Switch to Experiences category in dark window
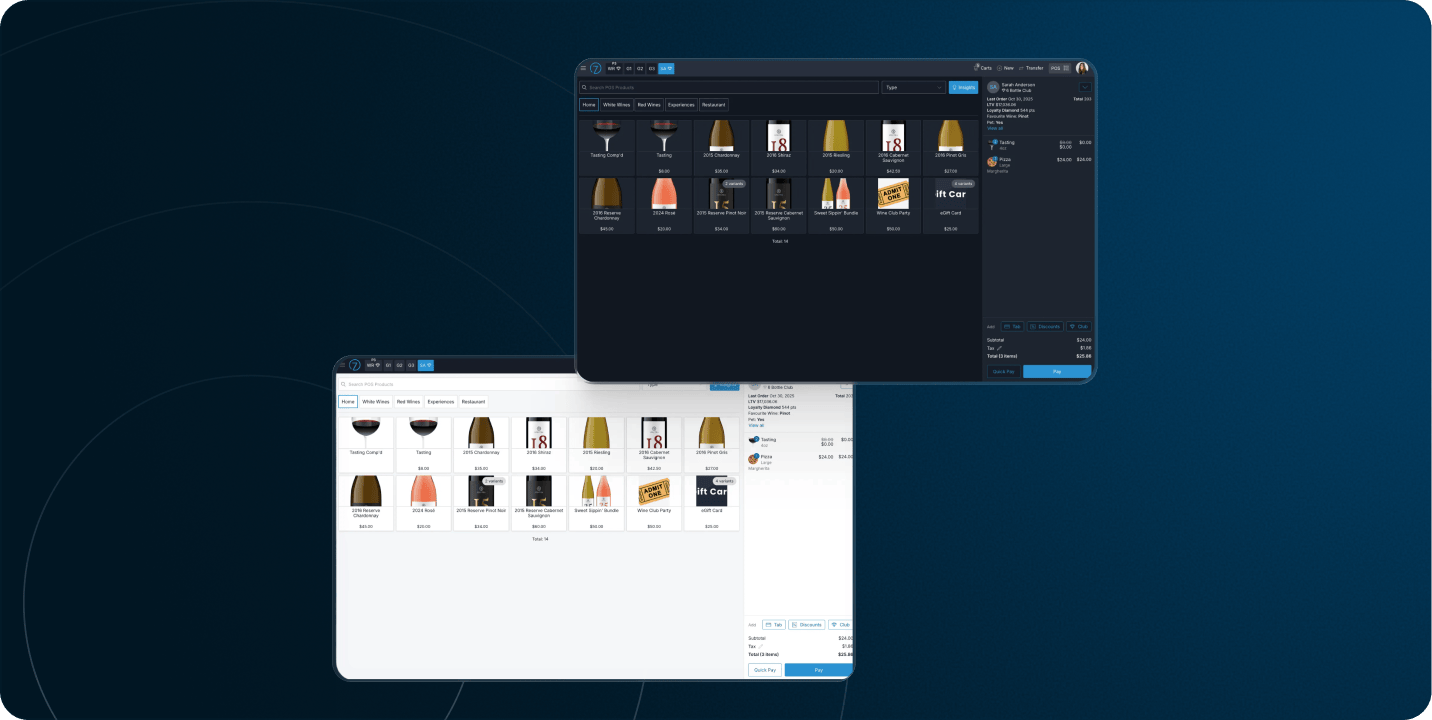 click(681, 105)
